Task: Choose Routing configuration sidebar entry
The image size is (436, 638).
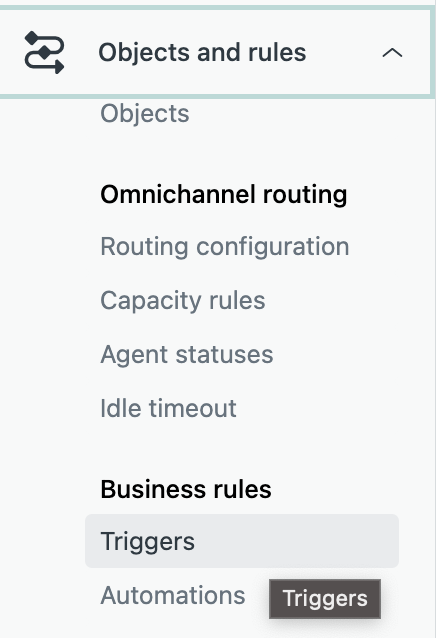Action: pyautogui.click(x=225, y=247)
